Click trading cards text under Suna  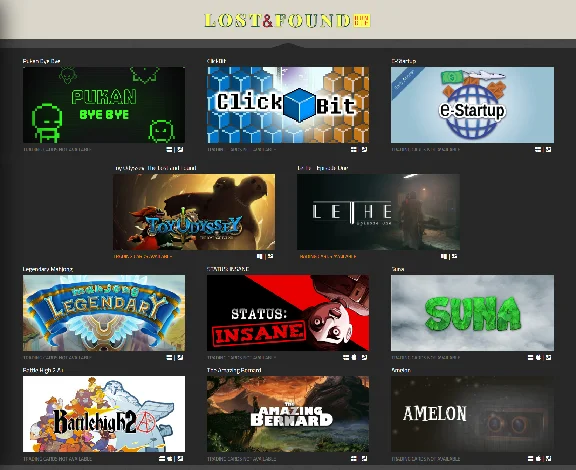click(425, 357)
